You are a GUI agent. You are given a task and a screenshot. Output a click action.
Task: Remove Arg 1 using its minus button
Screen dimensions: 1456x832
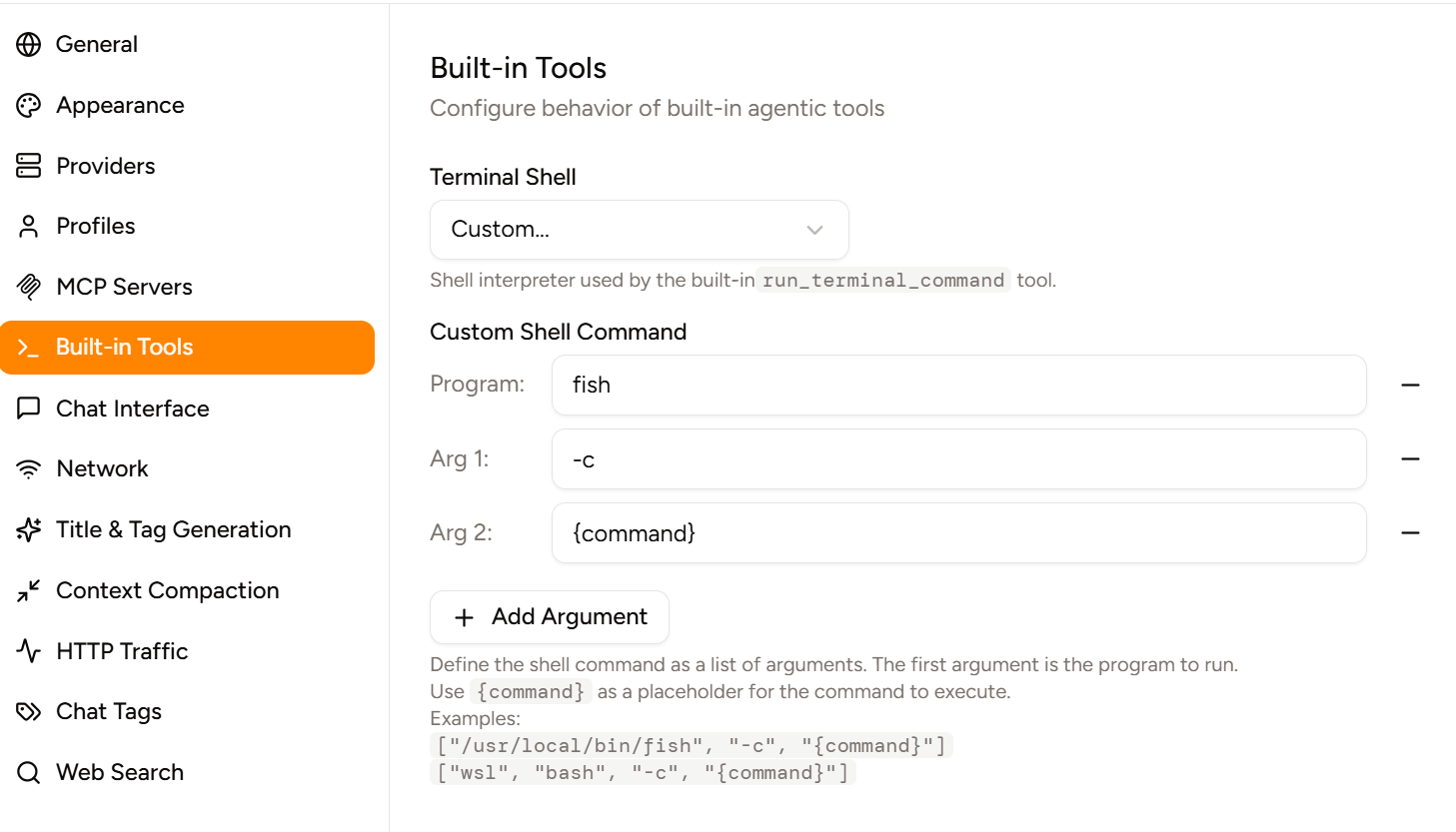click(1410, 458)
